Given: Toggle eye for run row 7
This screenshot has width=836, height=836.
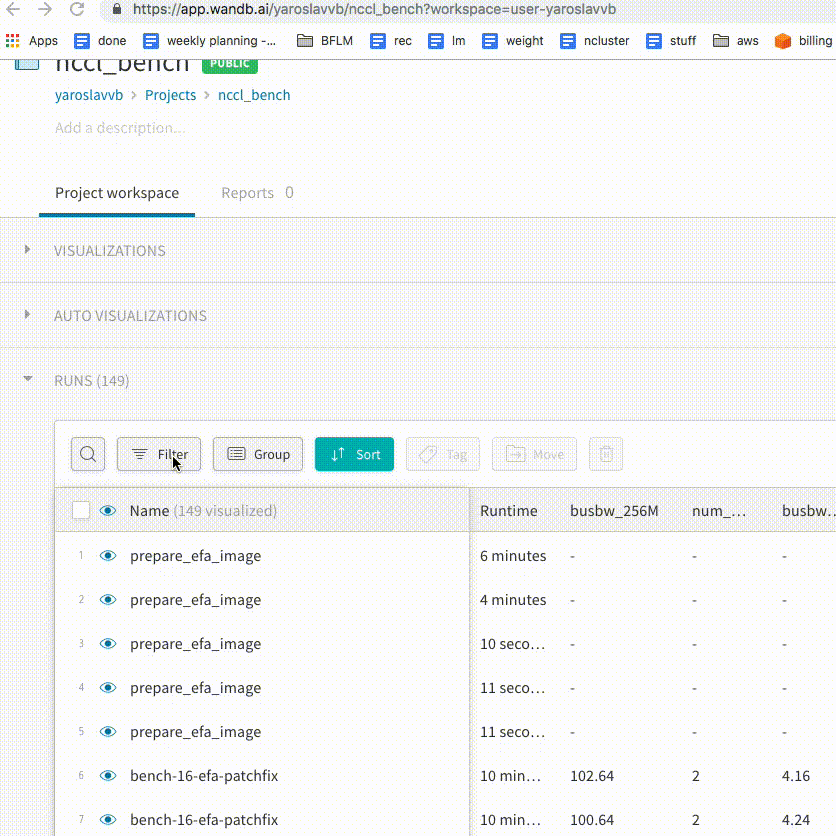Looking at the screenshot, I should [108, 819].
